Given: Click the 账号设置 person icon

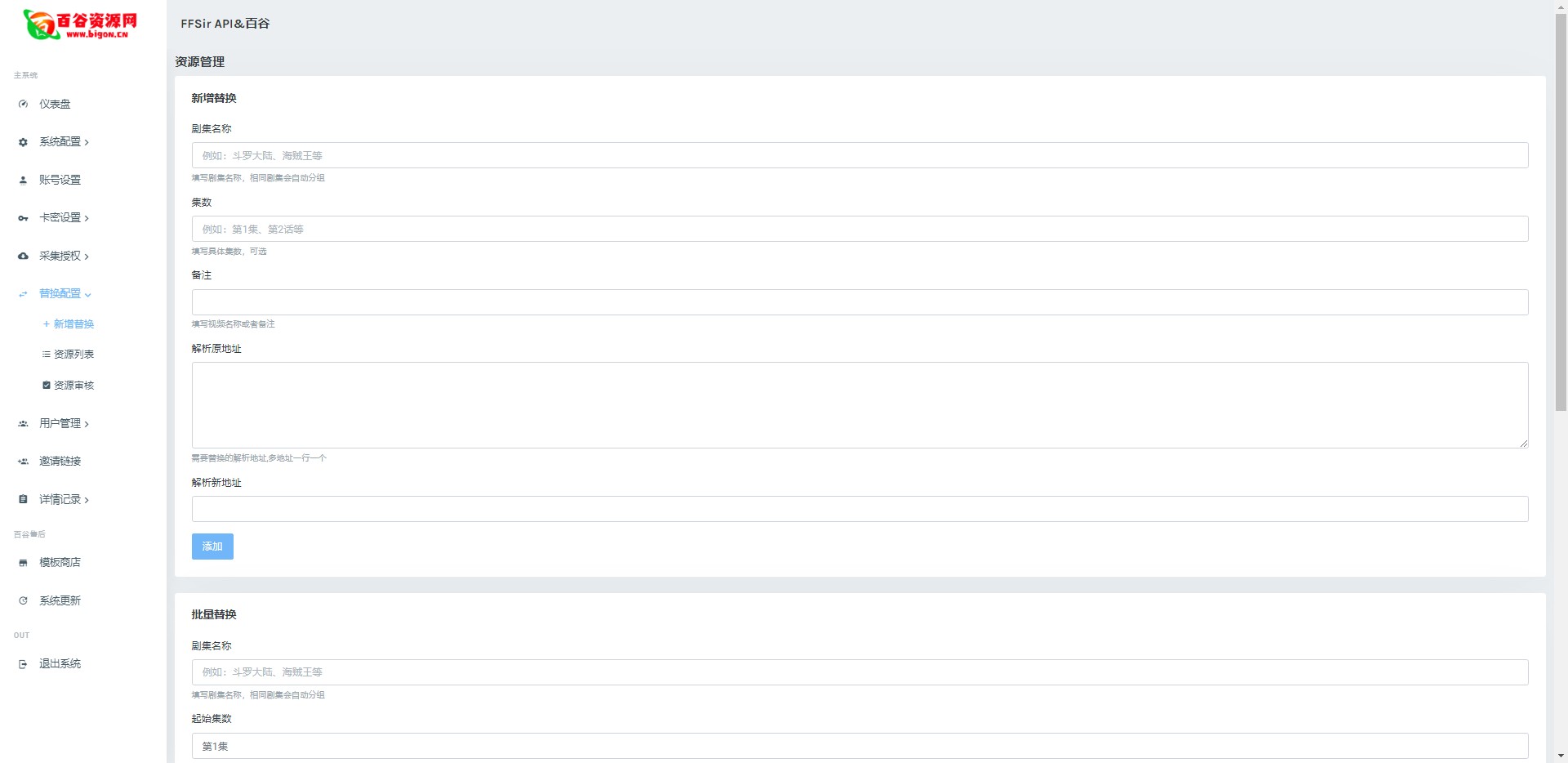Looking at the screenshot, I should pyautogui.click(x=23, y=181).
